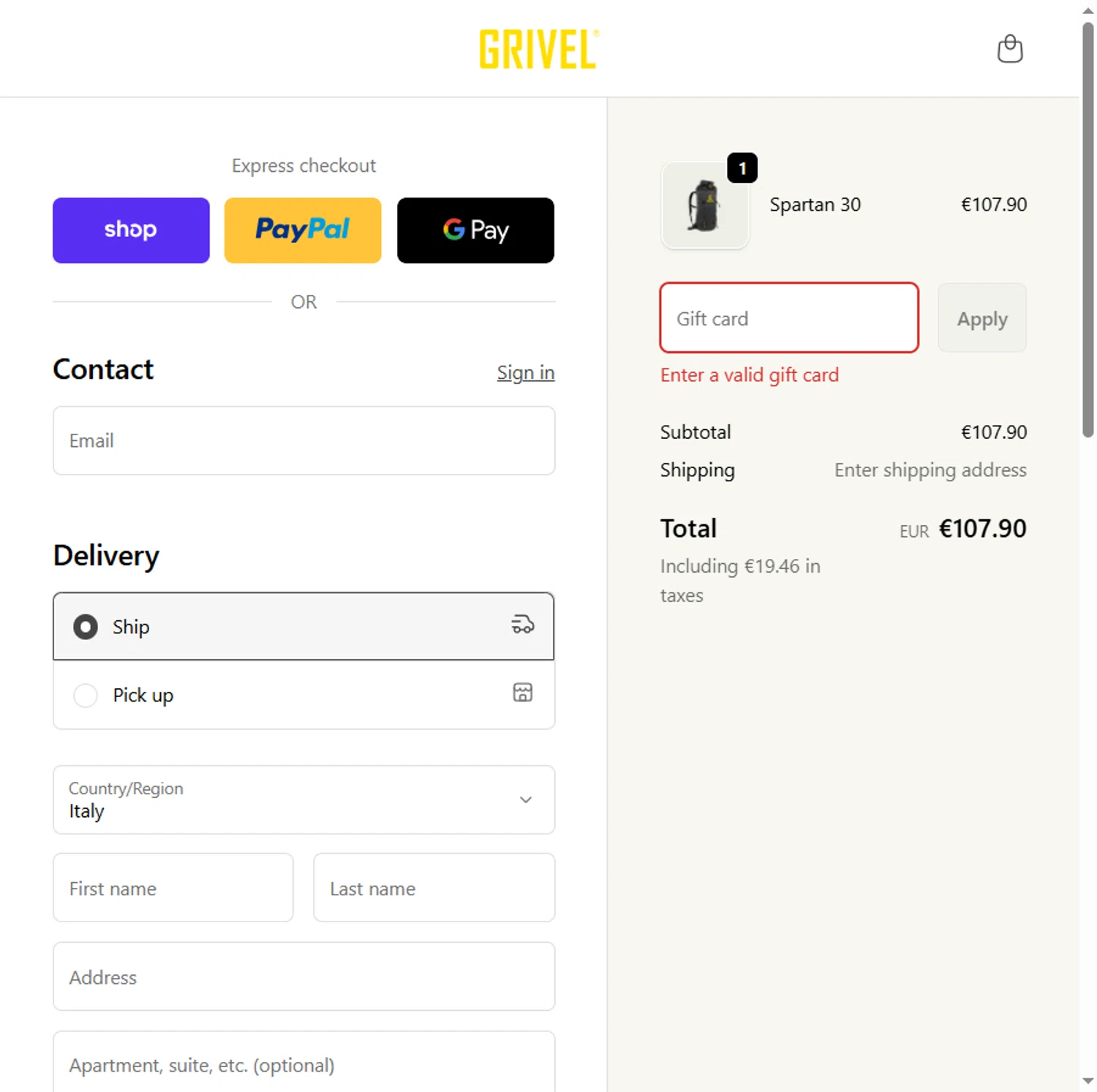
Task: Pay with Google Pay express button
Action: point(475,230)
